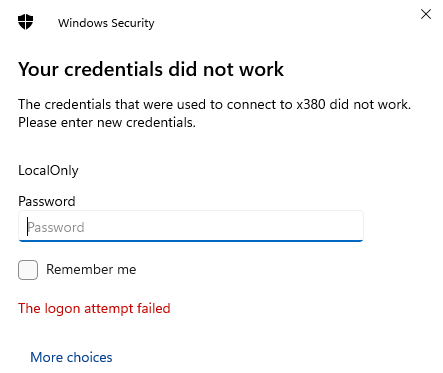The width and height of the screenshot is (443, 373).
Task: Click the 'Please enter new credentials.' line
Action: pyautogui.click(x=107, y=123)
